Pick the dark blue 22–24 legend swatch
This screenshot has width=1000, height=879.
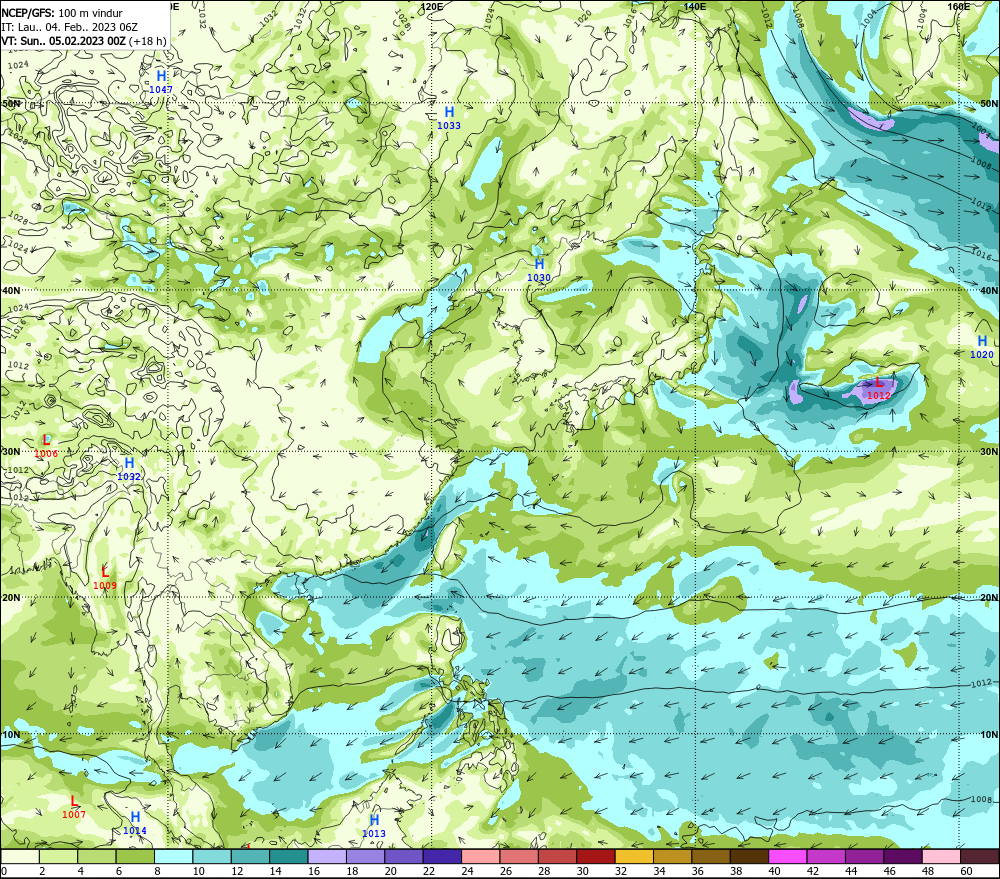pos(443,856)
